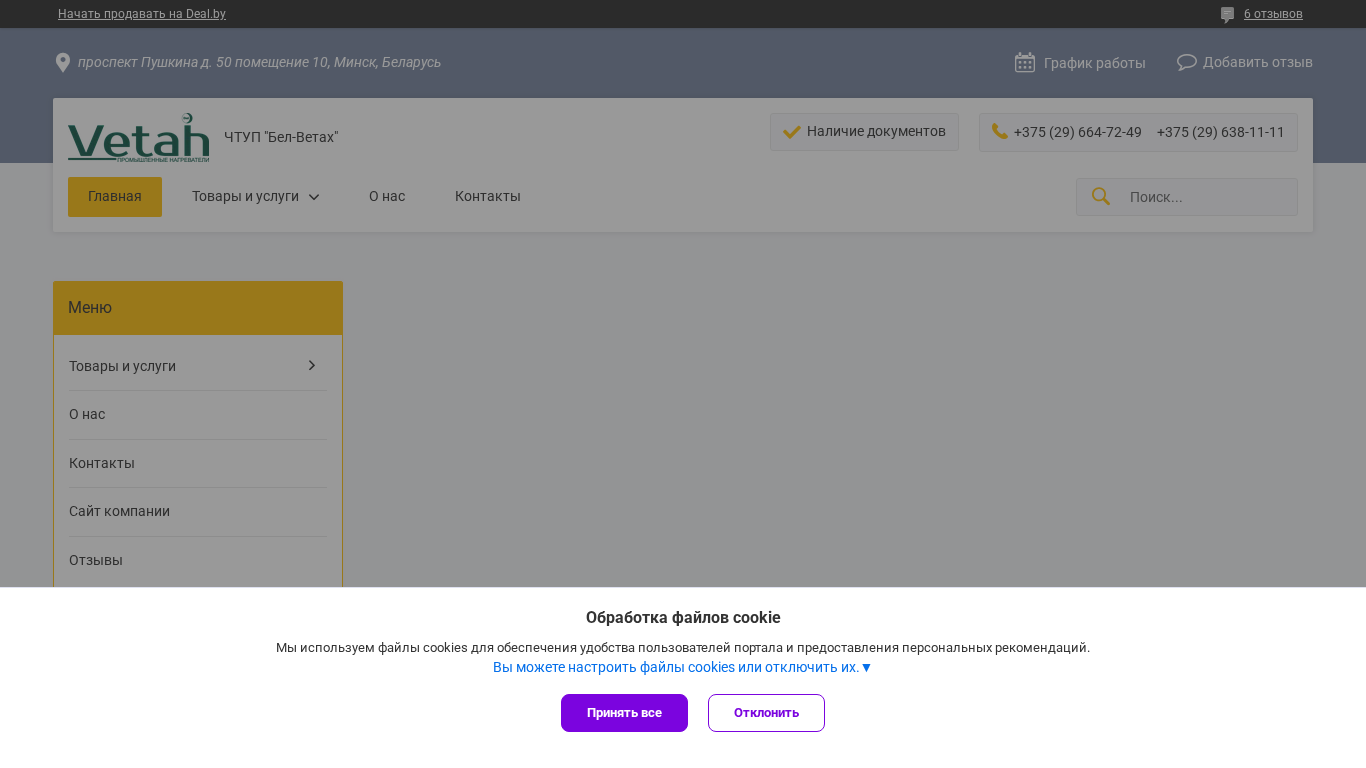Select Товары и услуги in side menu
This screenshot has height=768, width=1366.
tap(122, 366)
